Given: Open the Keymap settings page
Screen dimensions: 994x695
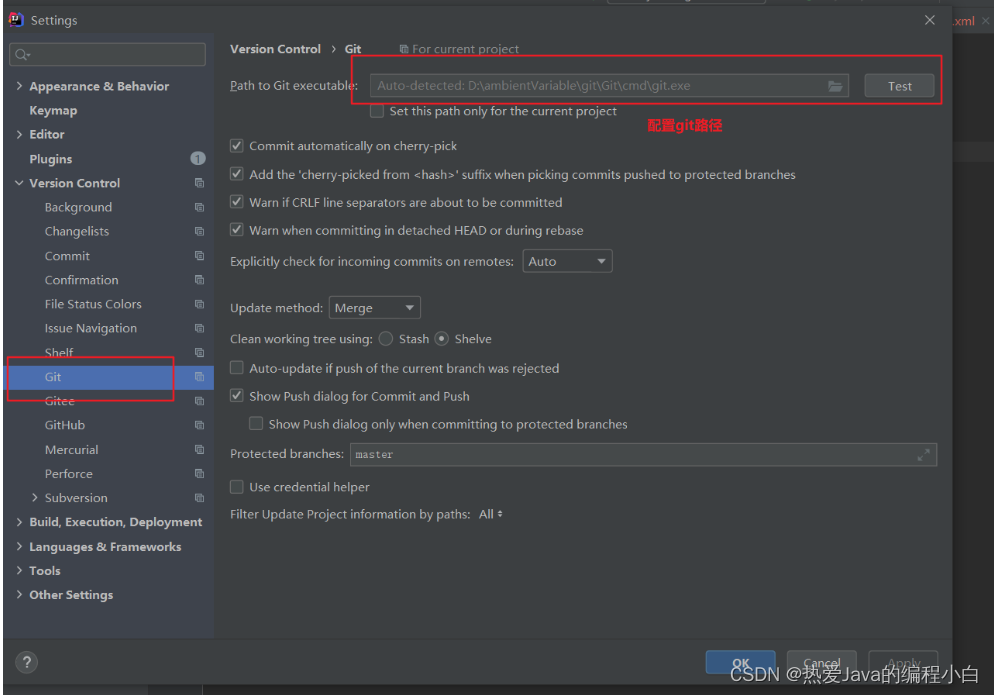Looking at the screenshot, I should pyautogui.click(x=53, y=110).
